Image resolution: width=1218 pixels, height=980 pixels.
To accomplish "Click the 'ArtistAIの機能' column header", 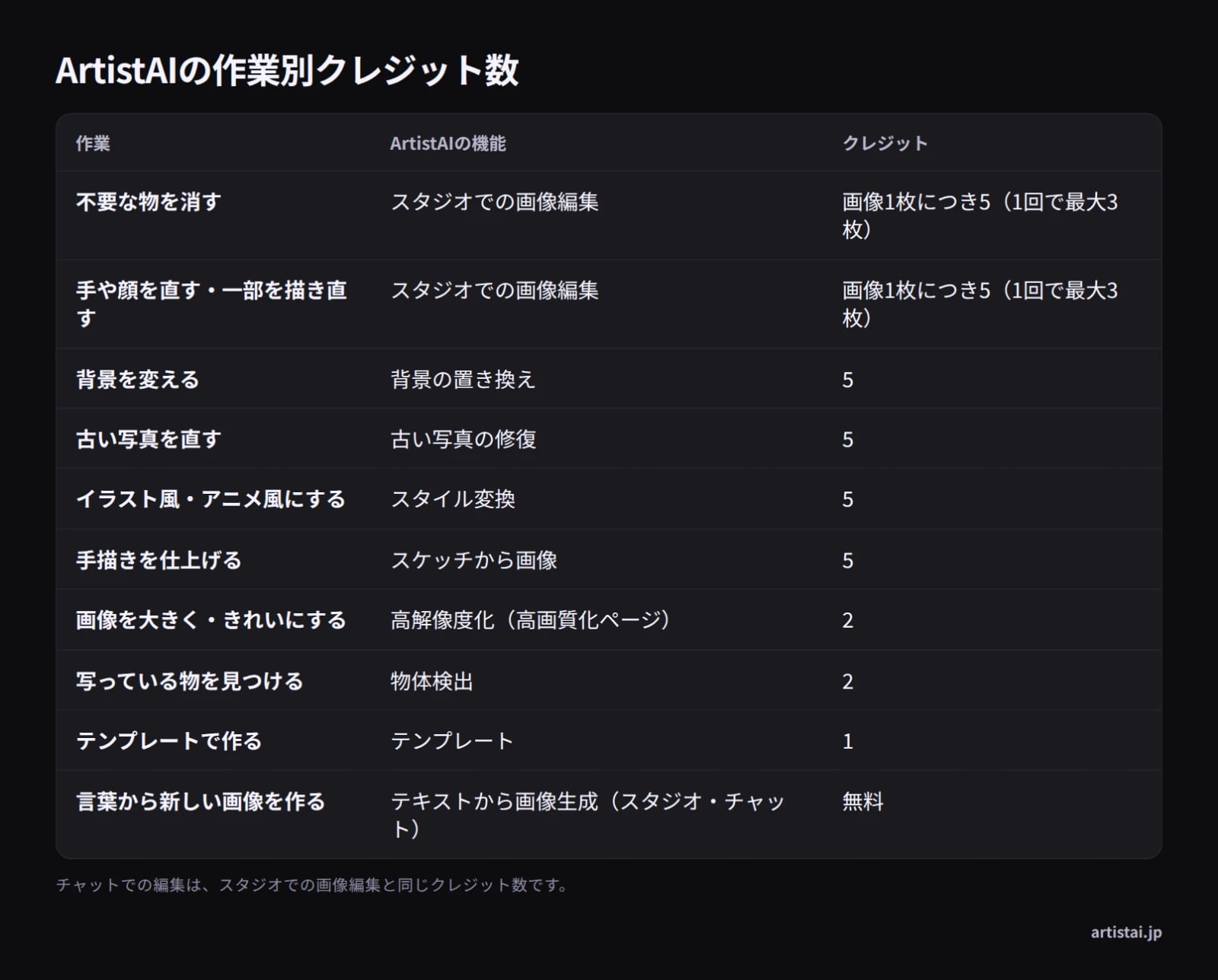I will [448, 143].
